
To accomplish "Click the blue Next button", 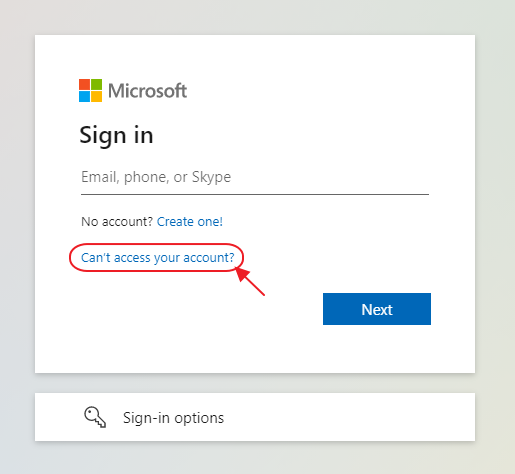I will click(x=377, y=309).
